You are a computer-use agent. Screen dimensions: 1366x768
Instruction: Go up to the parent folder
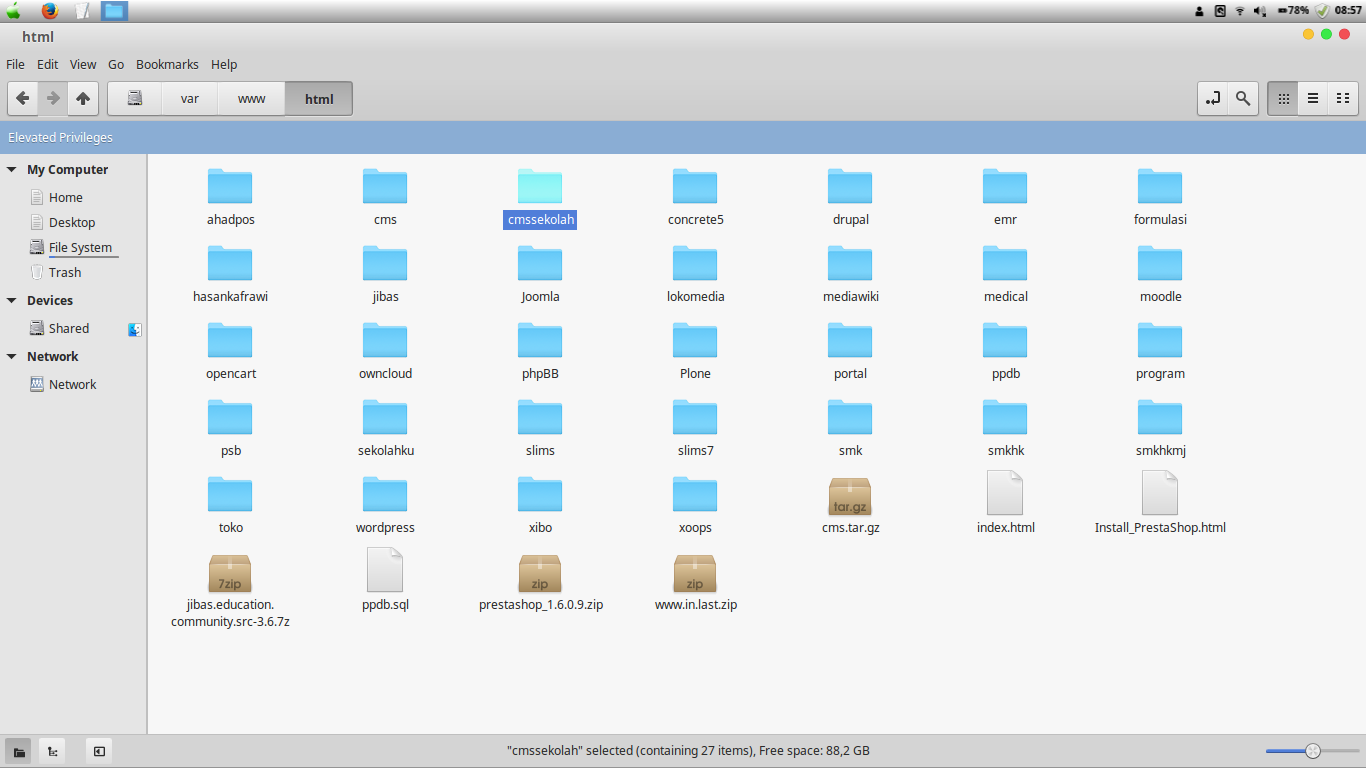click(x=83, y=99)
